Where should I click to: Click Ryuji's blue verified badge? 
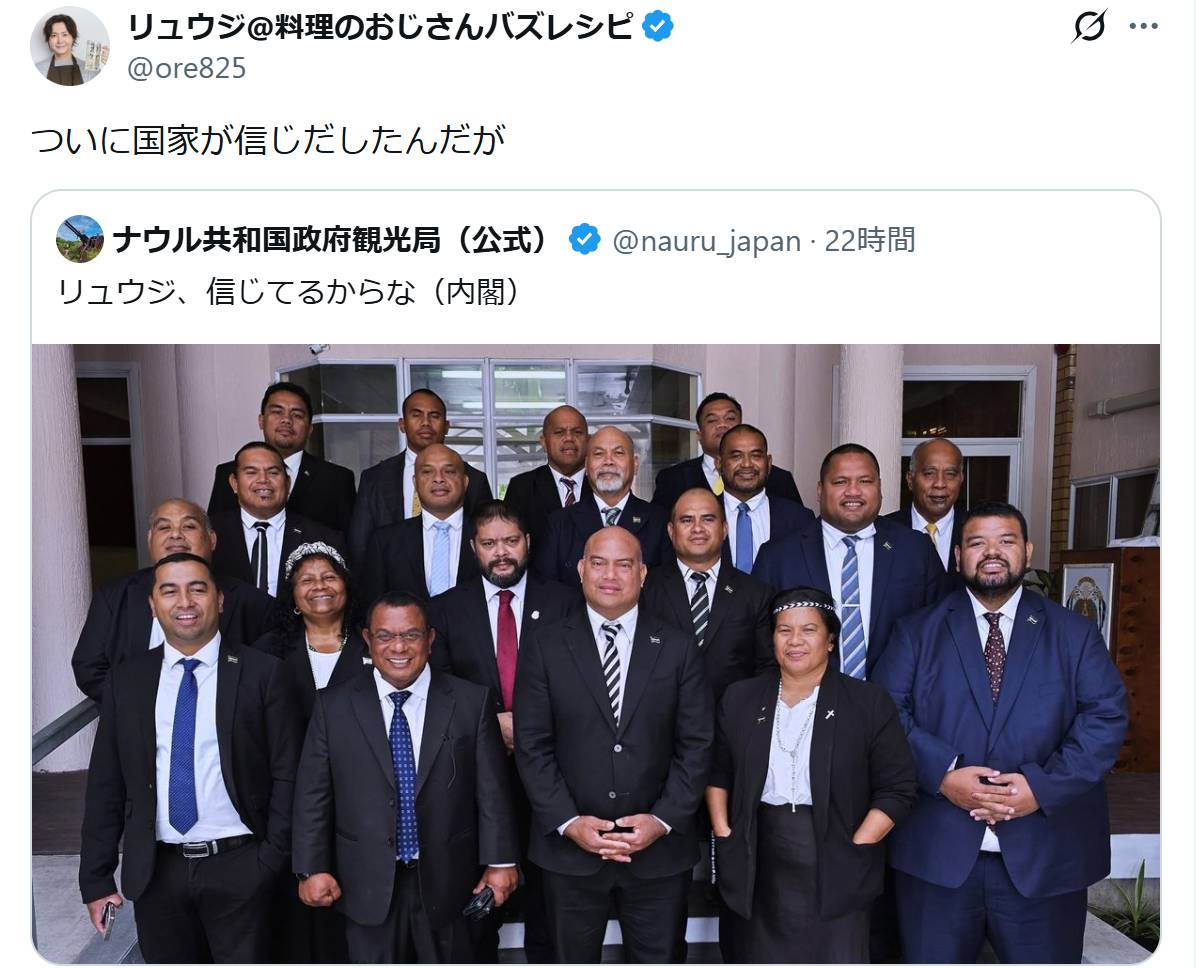pos(657,27)
